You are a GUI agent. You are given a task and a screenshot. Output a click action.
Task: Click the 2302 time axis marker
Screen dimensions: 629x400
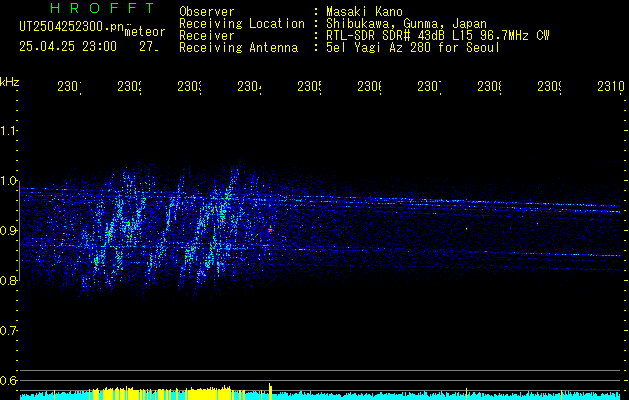click(129, 87)
